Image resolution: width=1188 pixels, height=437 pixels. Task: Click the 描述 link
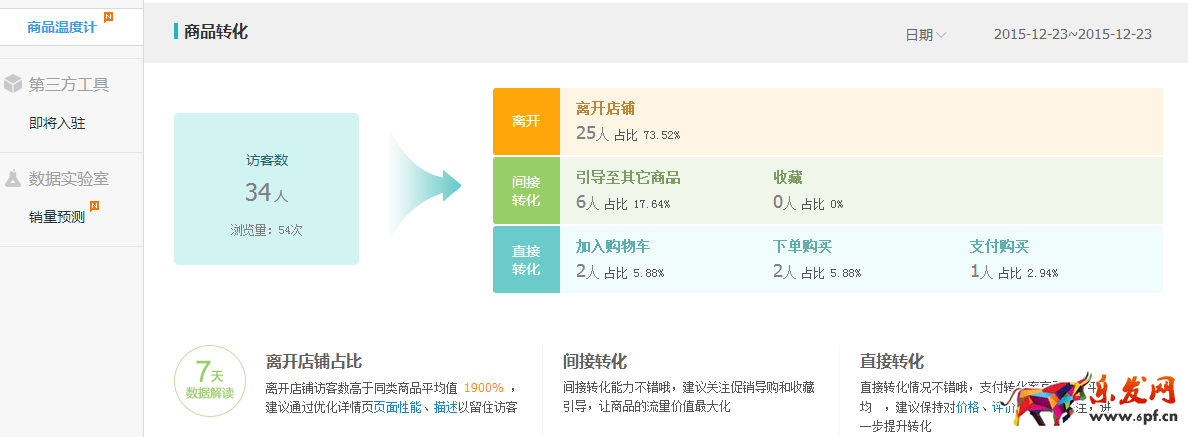pyautogui.click(x=445, y=407)
